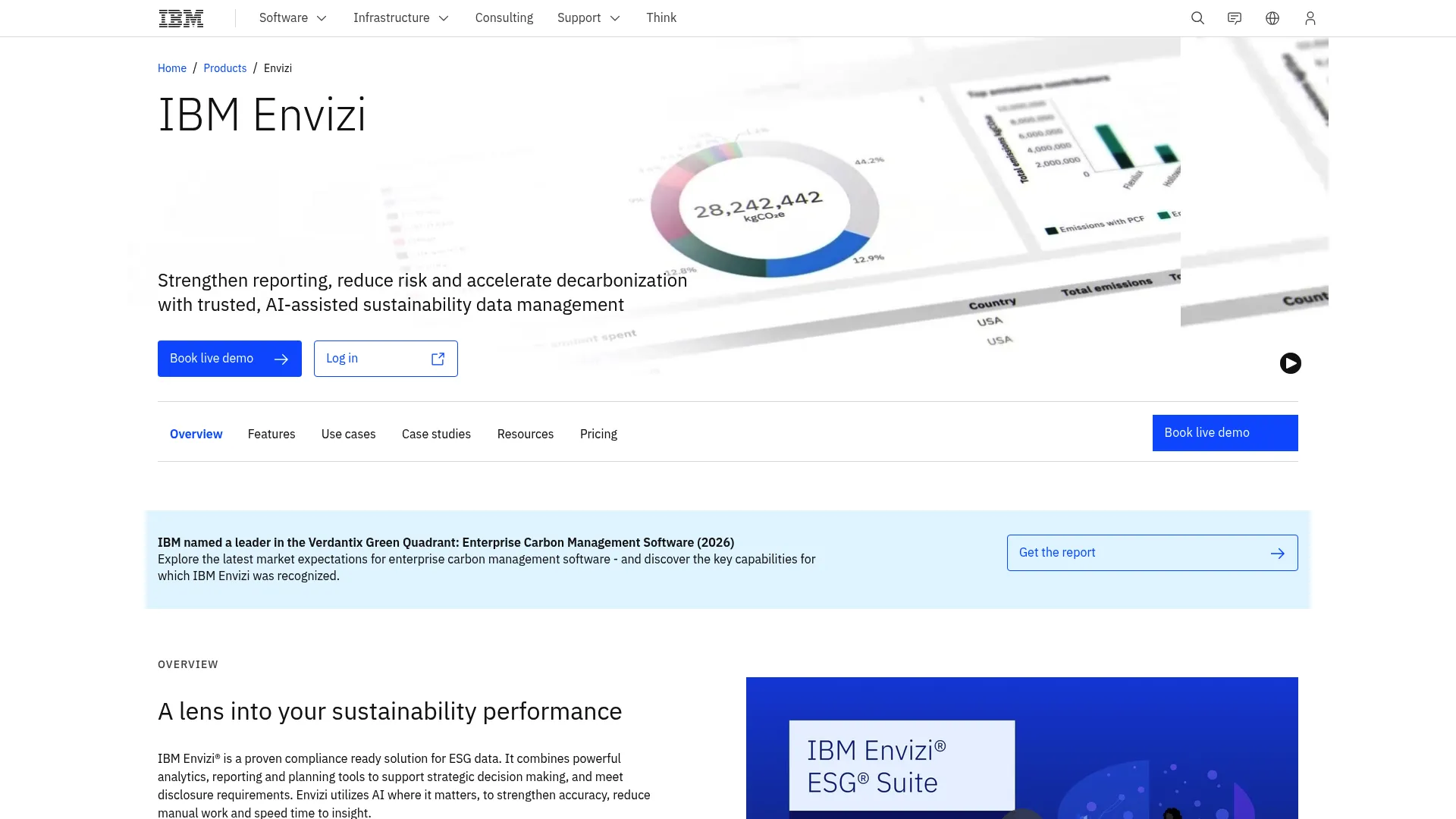1456x819 pixels.
Task: Select the Resources tab
Action: click(x=526, y=434)
